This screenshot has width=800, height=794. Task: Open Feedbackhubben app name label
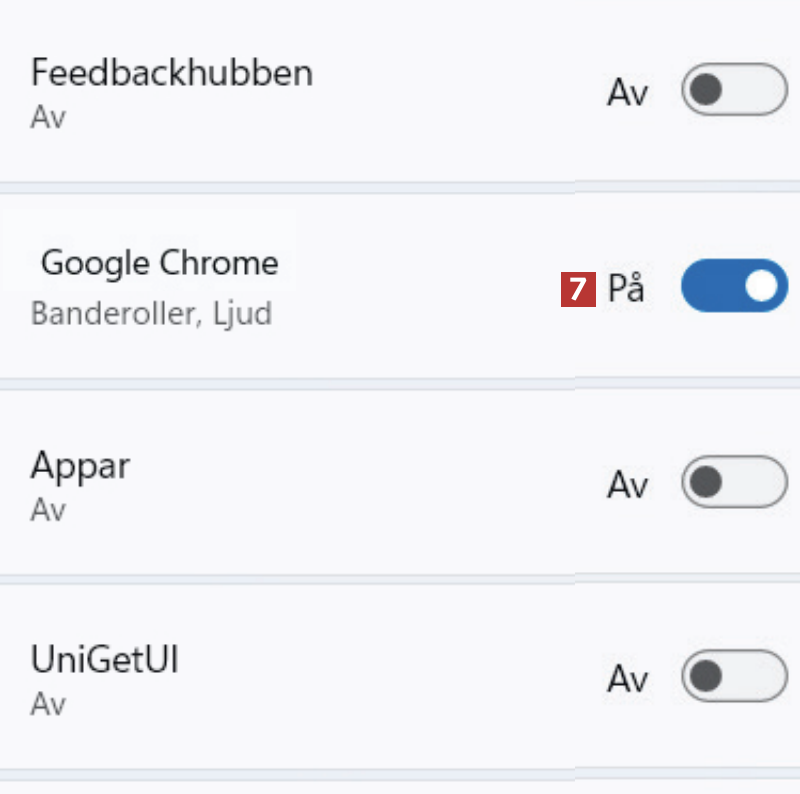pos(171,73)
